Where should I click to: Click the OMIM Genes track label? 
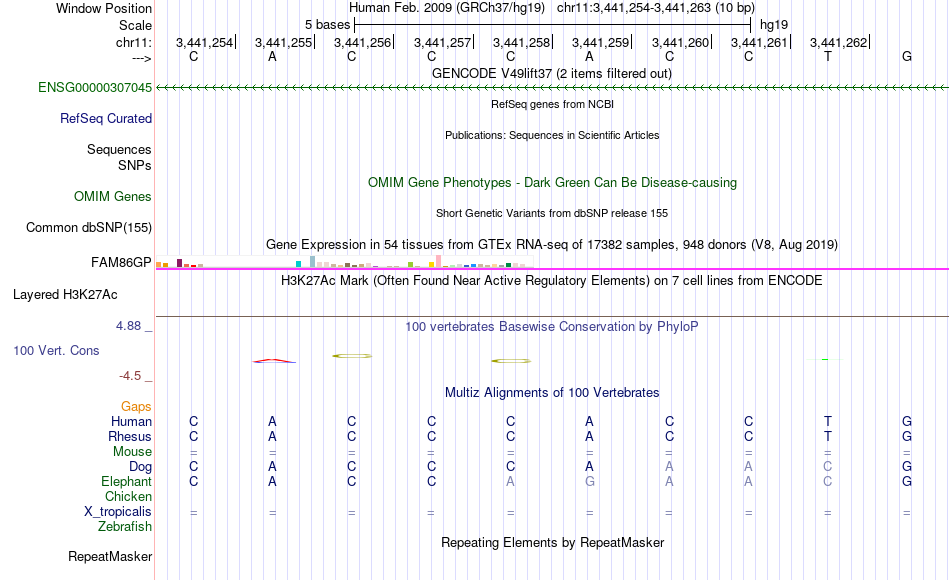pyautogui.click(x=113, y=196)
